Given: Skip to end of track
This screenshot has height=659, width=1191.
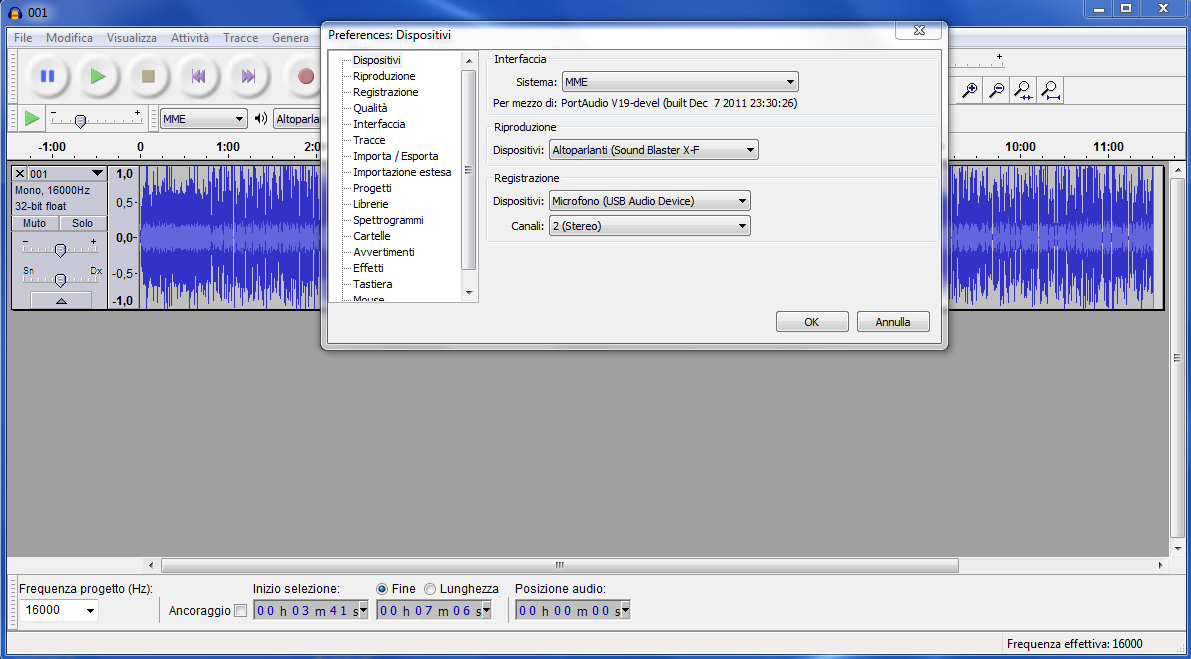Looking at the screenshot, I should click(248, 76).
